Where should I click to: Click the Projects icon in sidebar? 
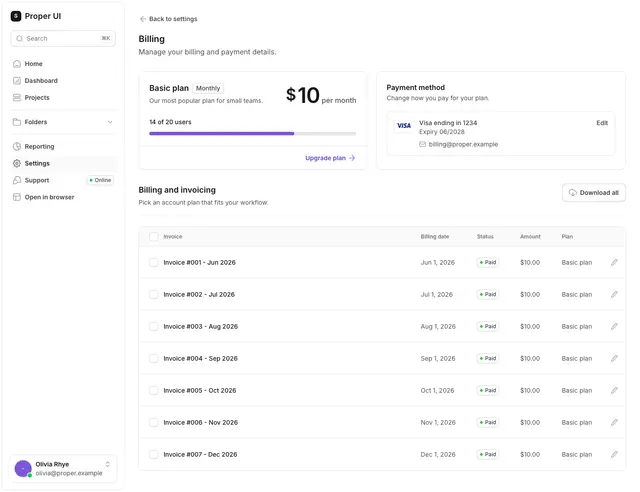(17, 98)
